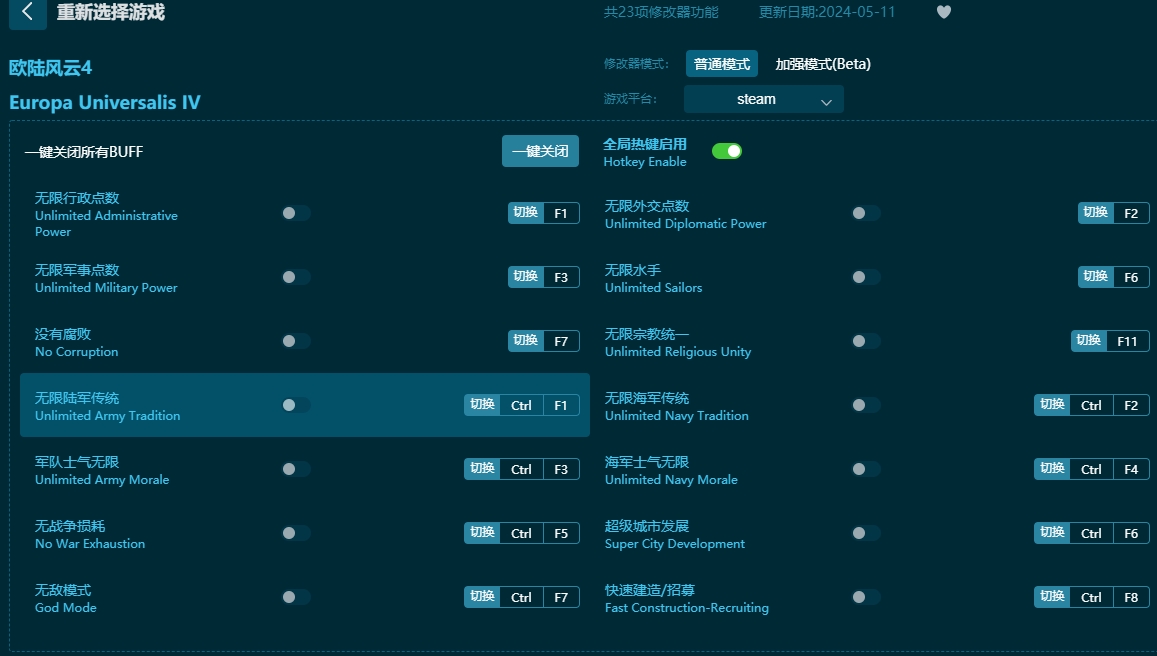Click 切换 button for God Mode
The width and height of the screenshot is (1157, 656).
point(482,597)
